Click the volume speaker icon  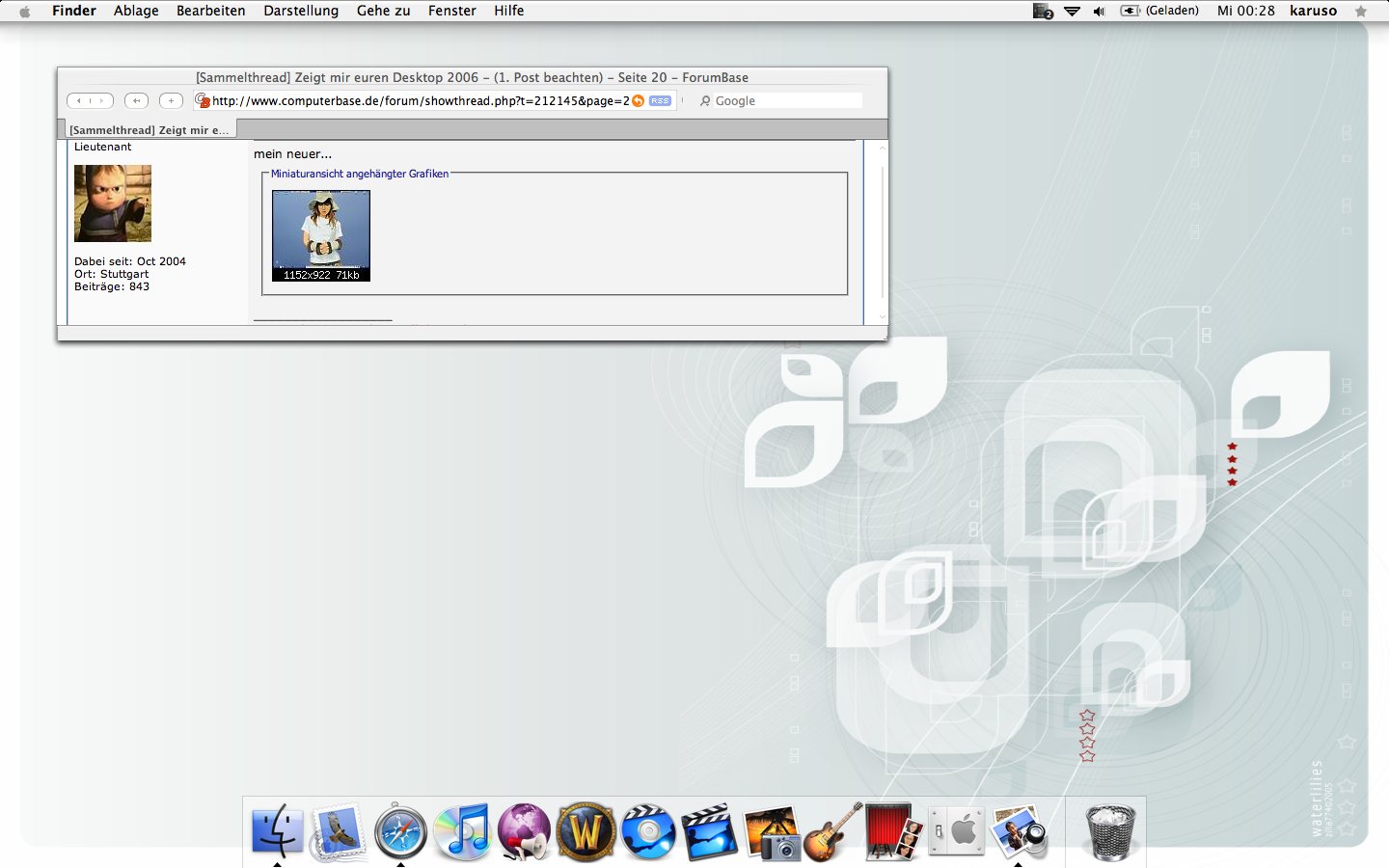1099,11
